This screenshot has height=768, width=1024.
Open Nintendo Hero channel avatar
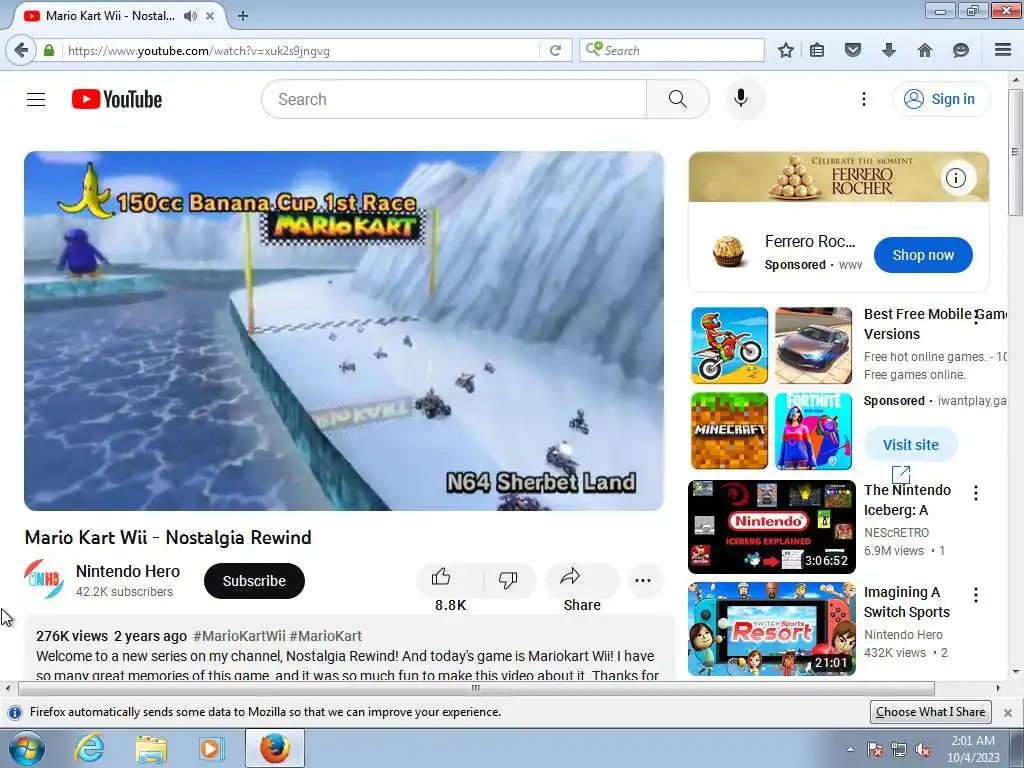point(44,579)
